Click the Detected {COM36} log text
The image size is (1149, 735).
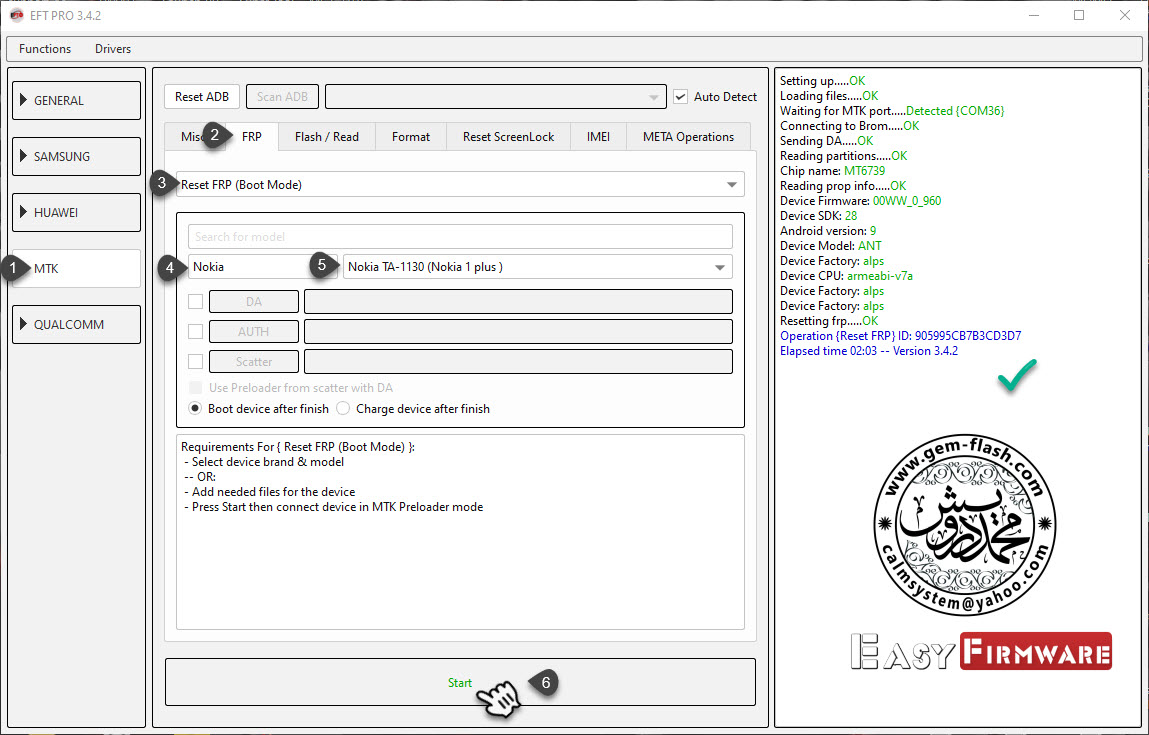point(955,111)
